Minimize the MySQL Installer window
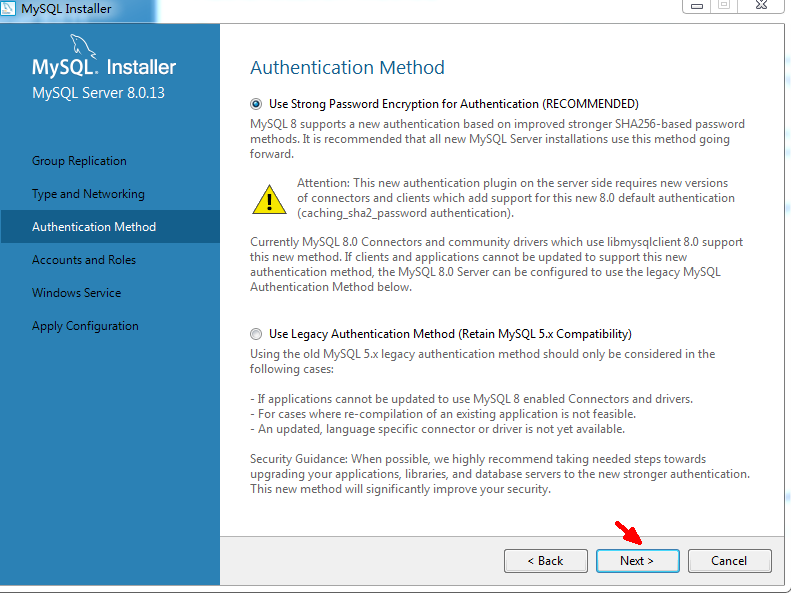 [x=697, y=6]
